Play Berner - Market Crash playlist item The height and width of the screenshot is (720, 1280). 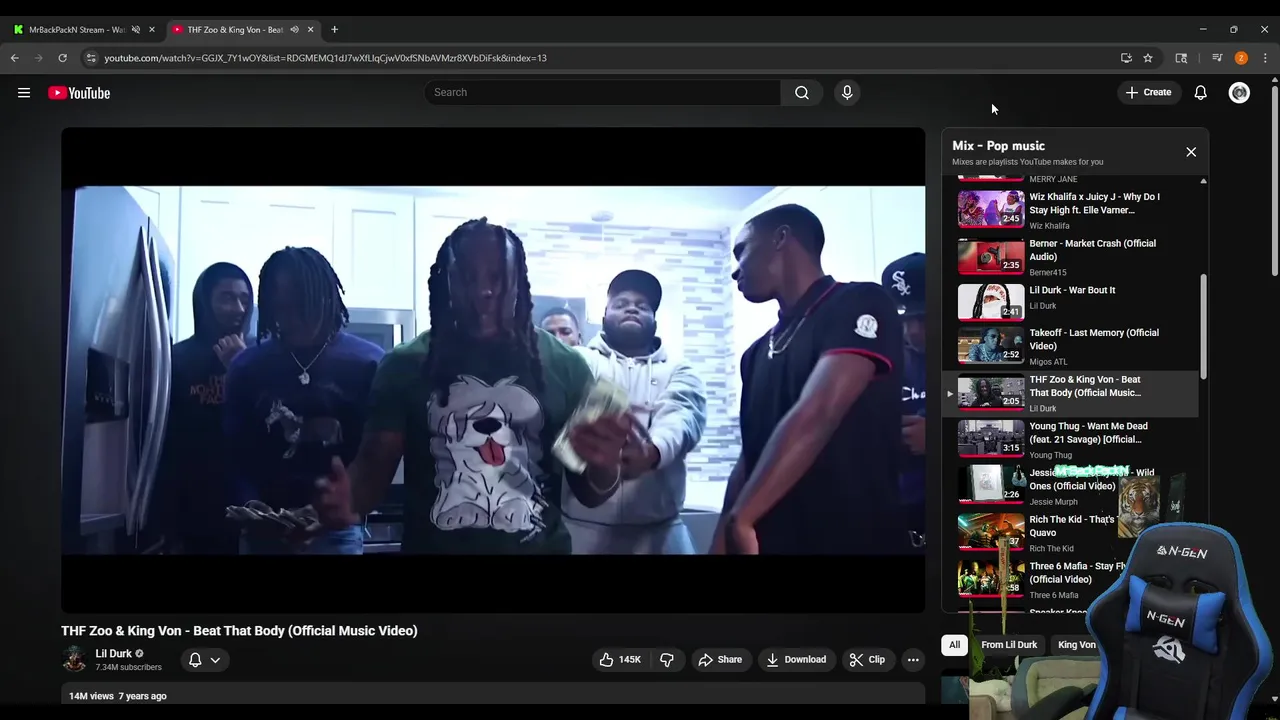tap(1071, 257)
